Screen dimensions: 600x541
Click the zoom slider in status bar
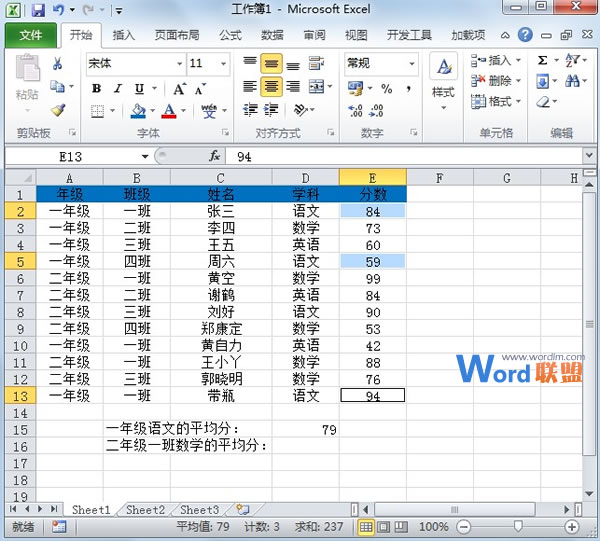518,526
